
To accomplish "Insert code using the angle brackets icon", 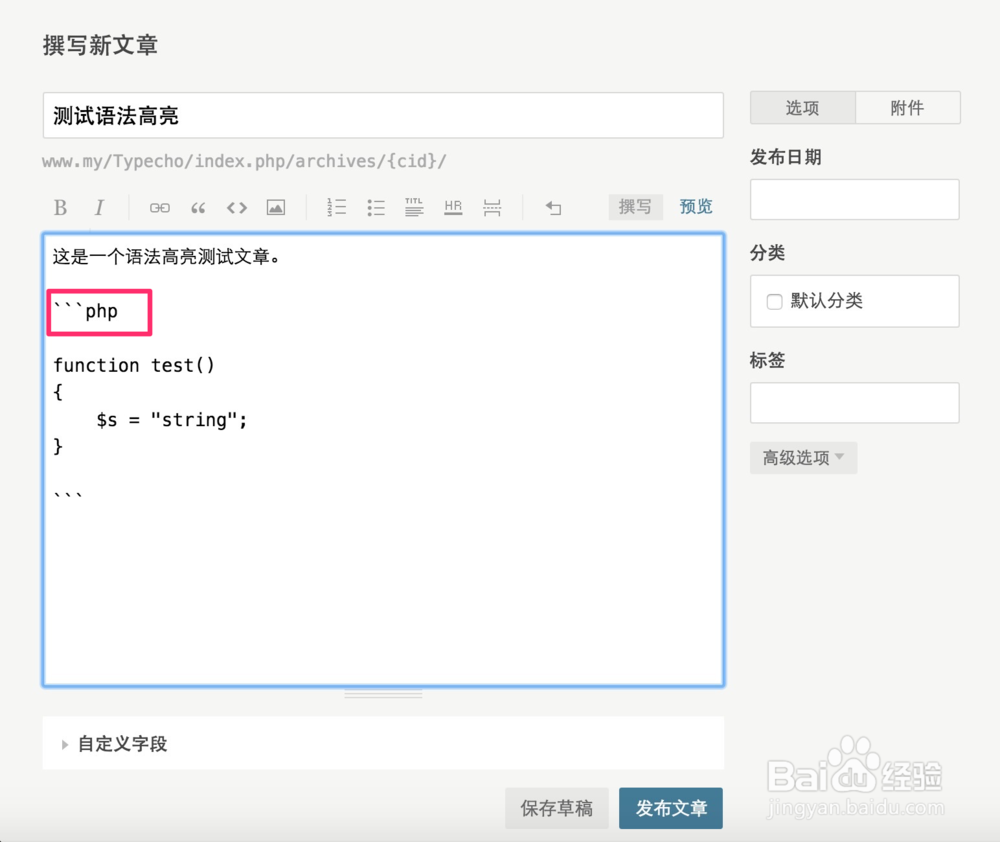I will [x=236, y=207].
